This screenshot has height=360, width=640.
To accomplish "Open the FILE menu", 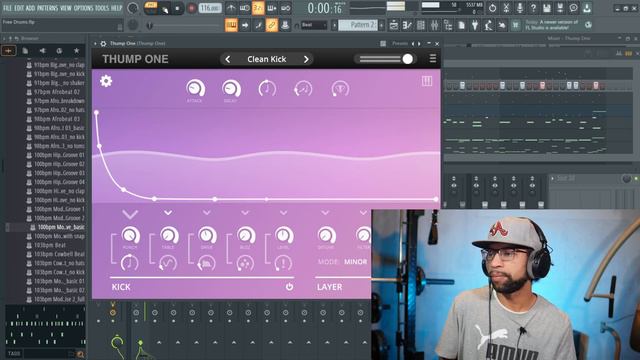I will point(7,8).
